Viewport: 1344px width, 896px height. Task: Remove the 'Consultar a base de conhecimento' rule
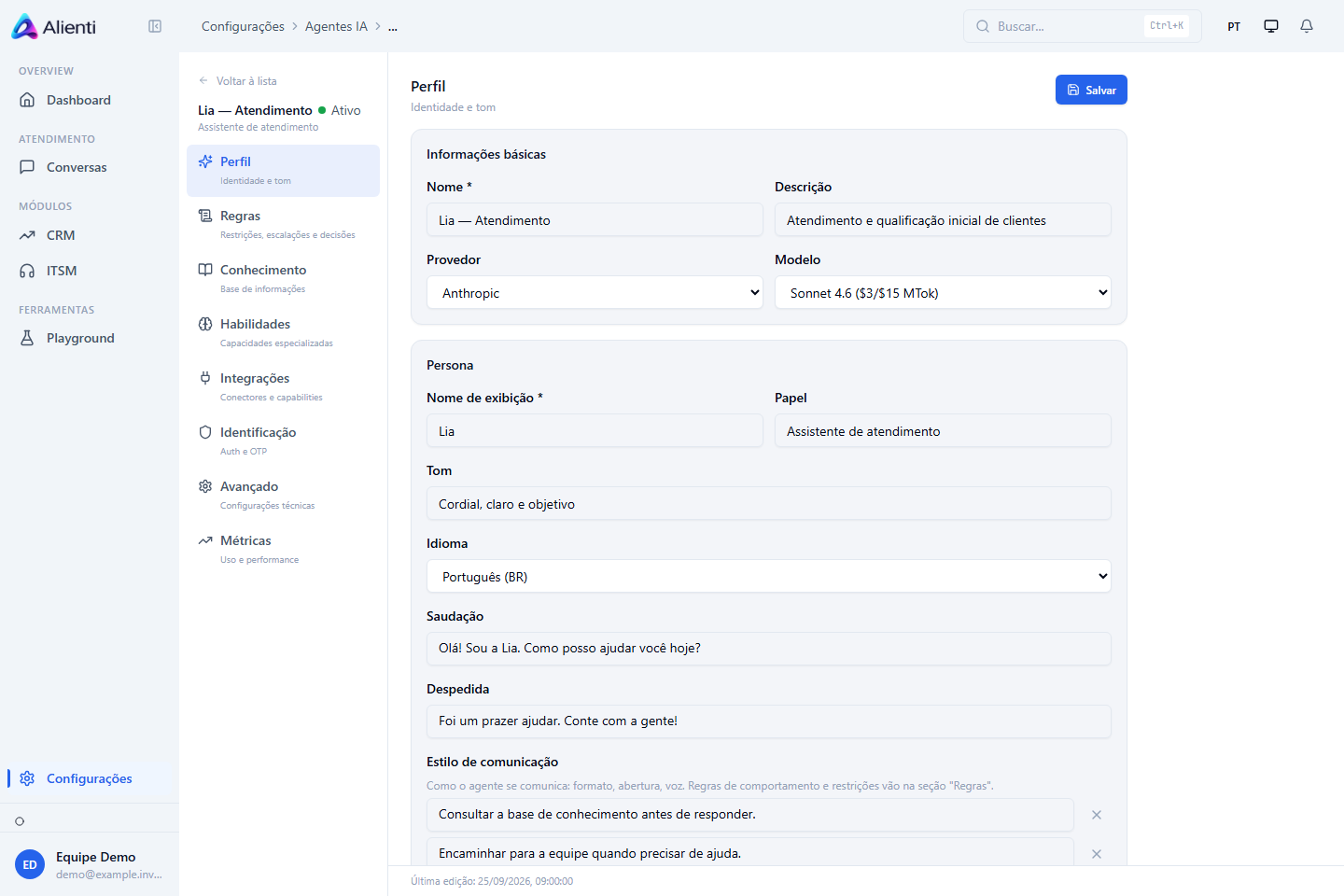coord(1097,815)
